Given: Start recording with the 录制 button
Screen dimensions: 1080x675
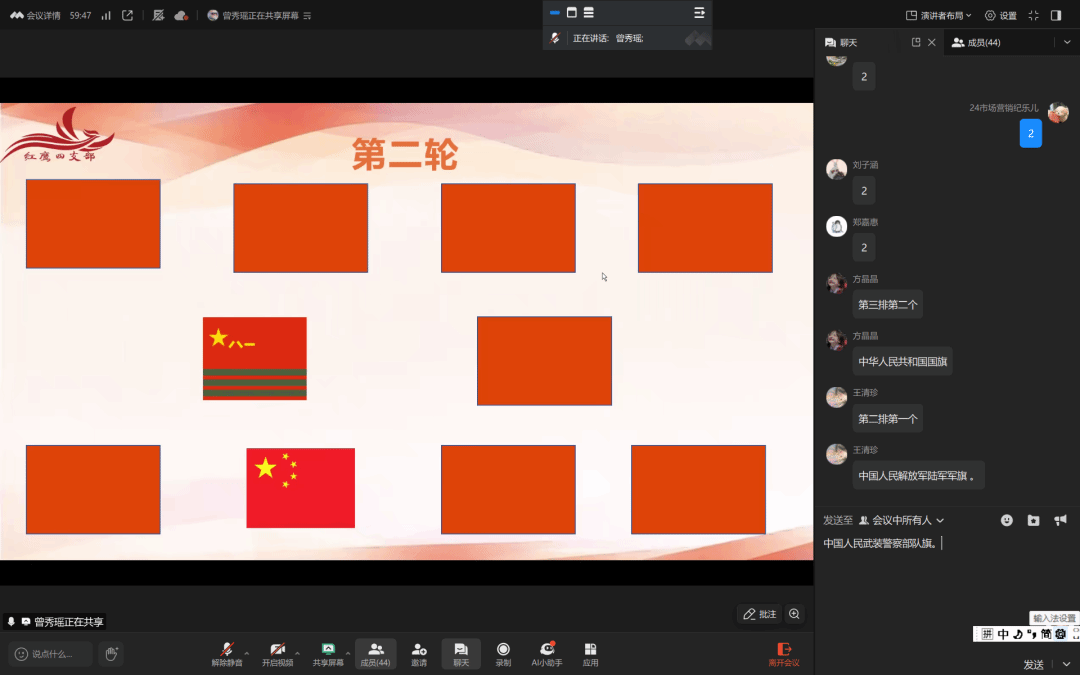Looking at the screenshot, I should pyautogui.click(x=503, y=654).
